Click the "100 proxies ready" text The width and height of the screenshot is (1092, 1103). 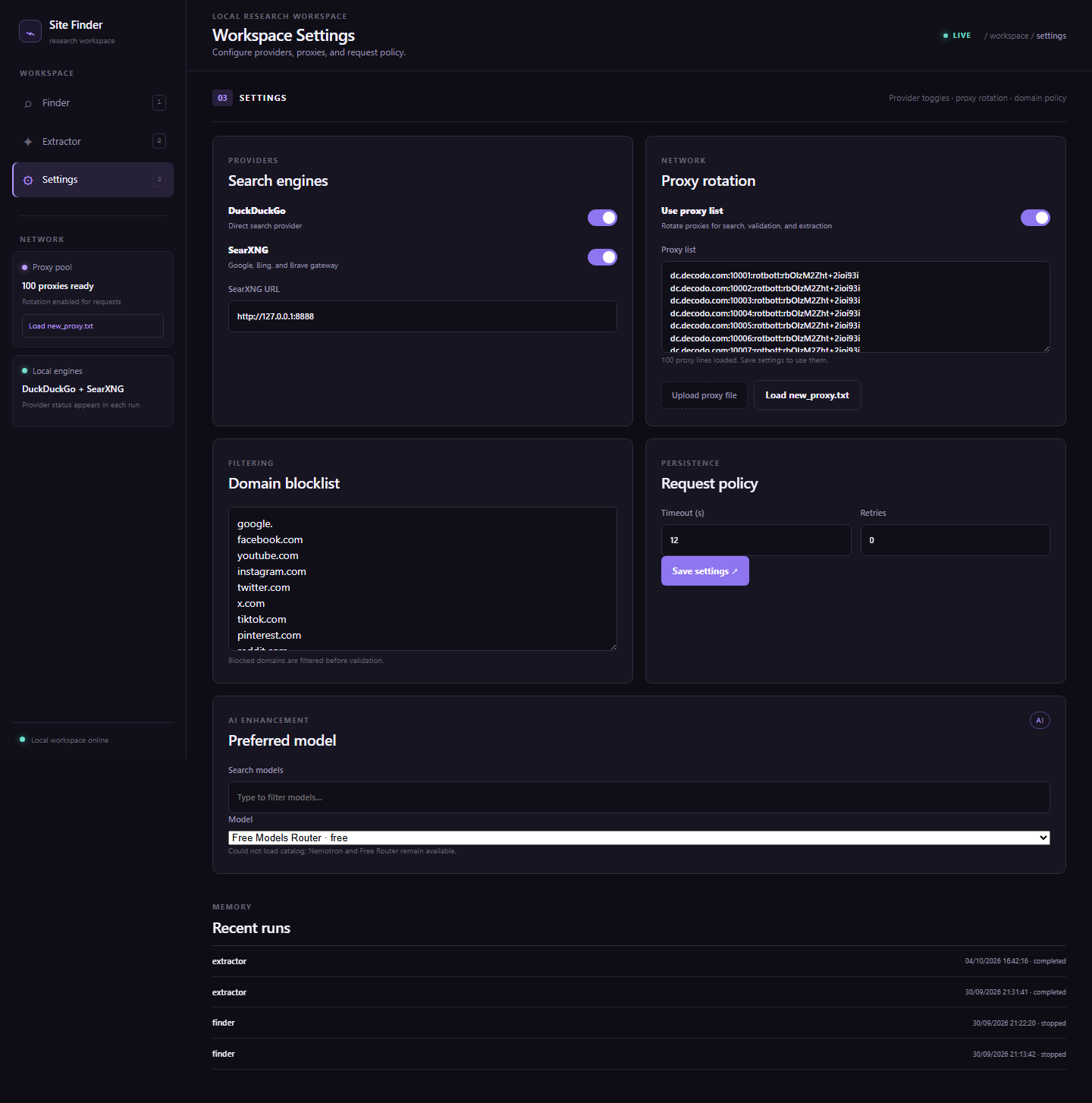(x=58, y=286)
